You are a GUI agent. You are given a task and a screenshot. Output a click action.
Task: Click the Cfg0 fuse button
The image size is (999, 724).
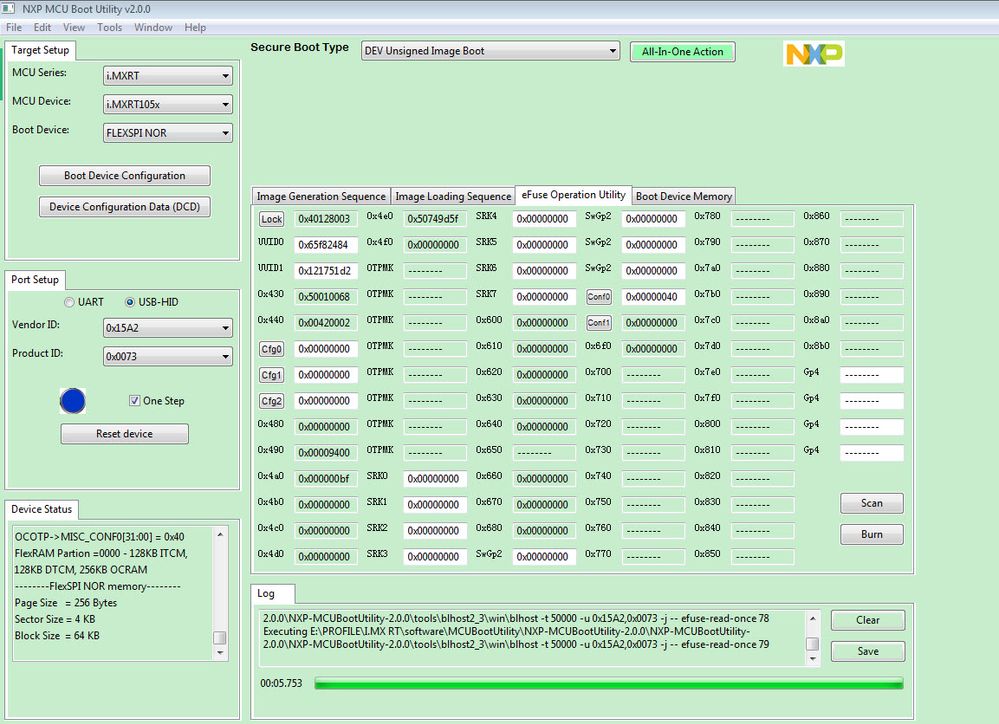point(271,349)
